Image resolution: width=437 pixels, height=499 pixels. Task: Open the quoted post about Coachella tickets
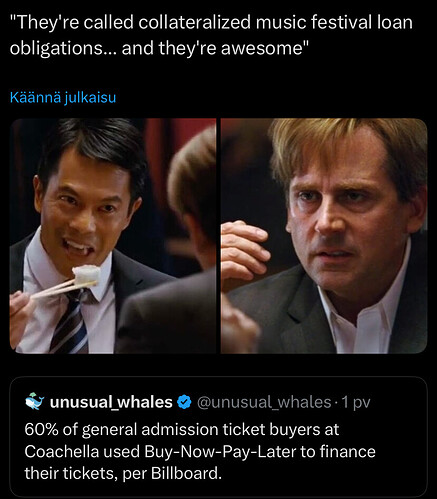pyautogui.click(x=218, y=437)
